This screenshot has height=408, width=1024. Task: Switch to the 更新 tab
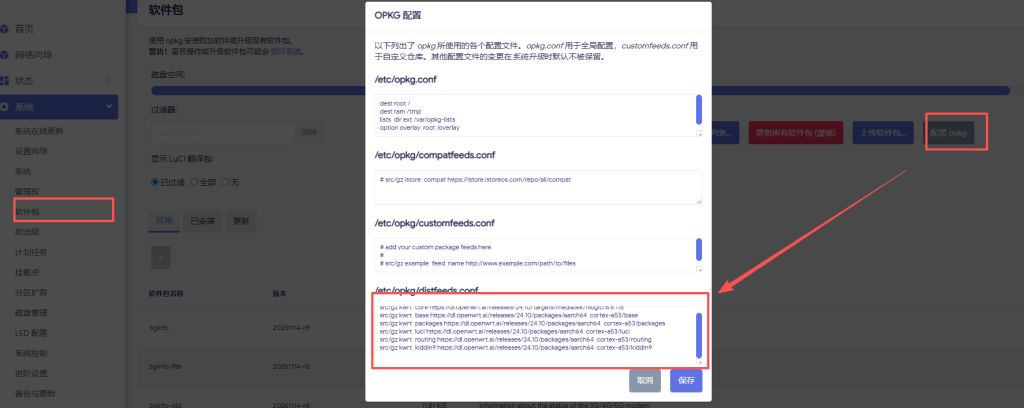tap(241, 221)
